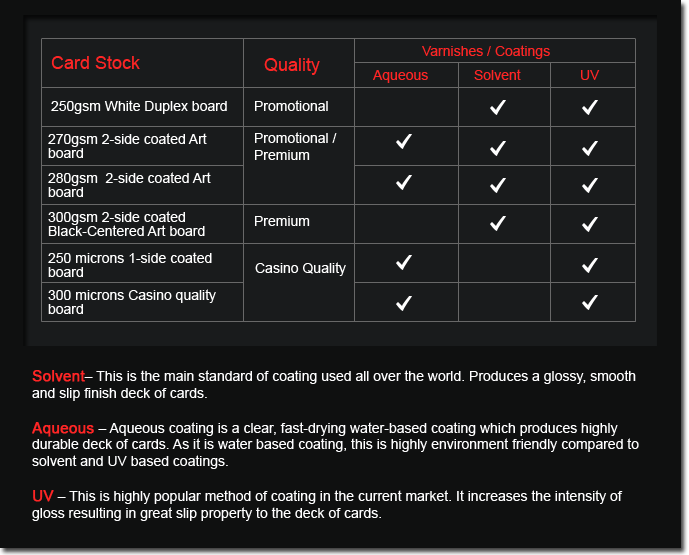Click the 250gsm White Duplex board cell
Screen dimensions: 689x555
(139, 106)
